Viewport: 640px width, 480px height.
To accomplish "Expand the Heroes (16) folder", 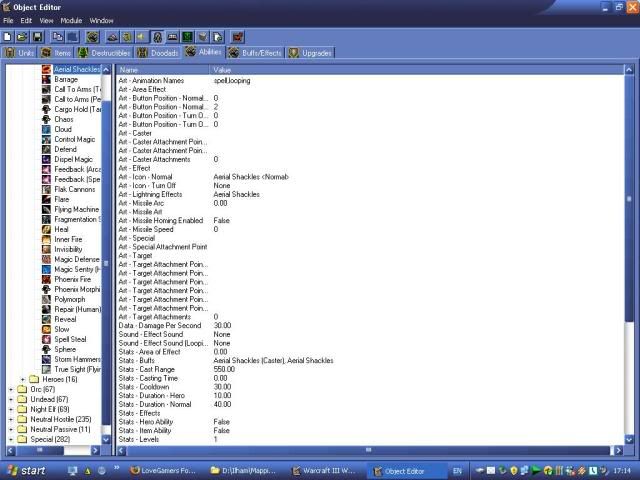I will coord(23,379).
